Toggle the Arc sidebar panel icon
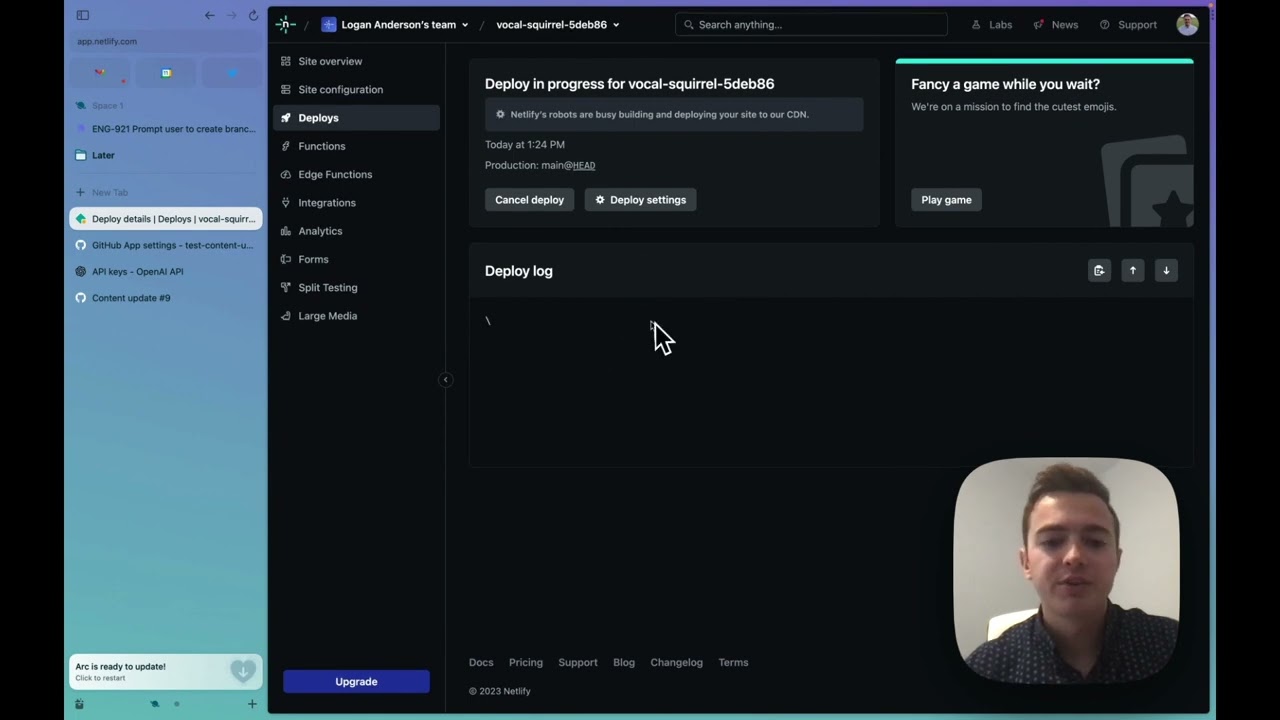The width and height of the screenshot is (1280, 720). pyautogui.click(x=83, y=15)
